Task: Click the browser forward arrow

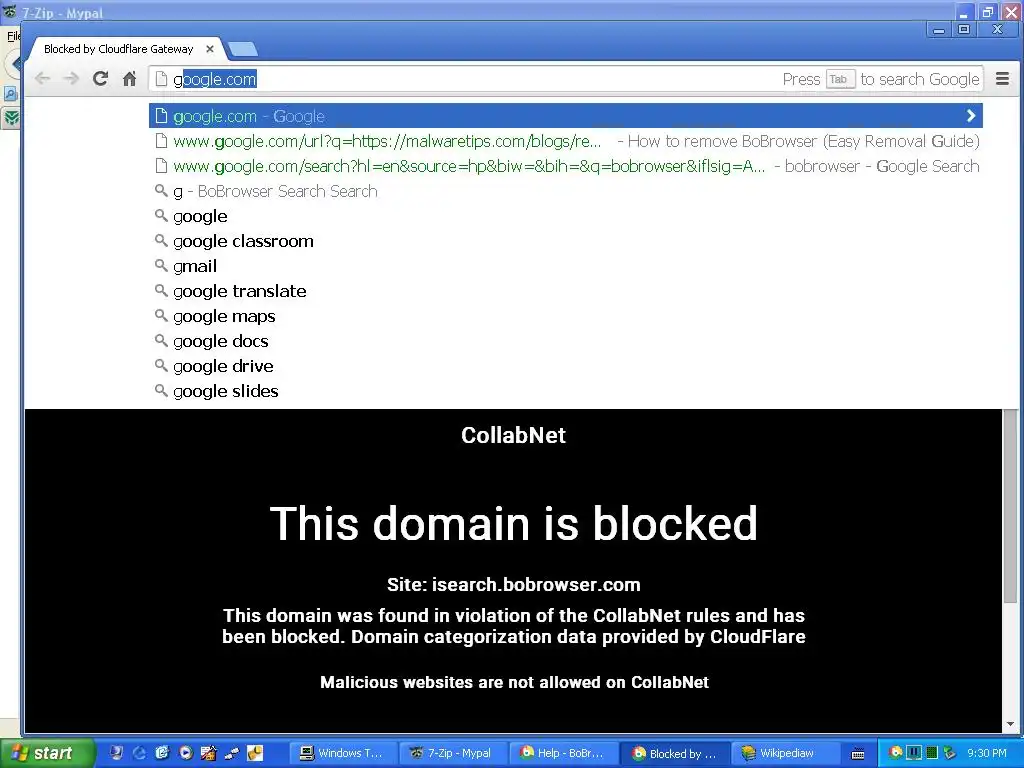Action: click(71, 79)
